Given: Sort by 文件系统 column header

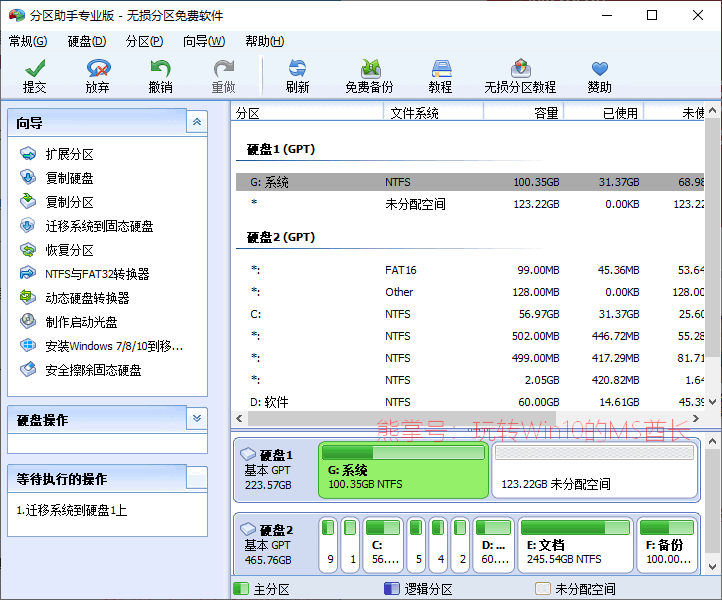Looking at the screenshot, I should (433, 112).
